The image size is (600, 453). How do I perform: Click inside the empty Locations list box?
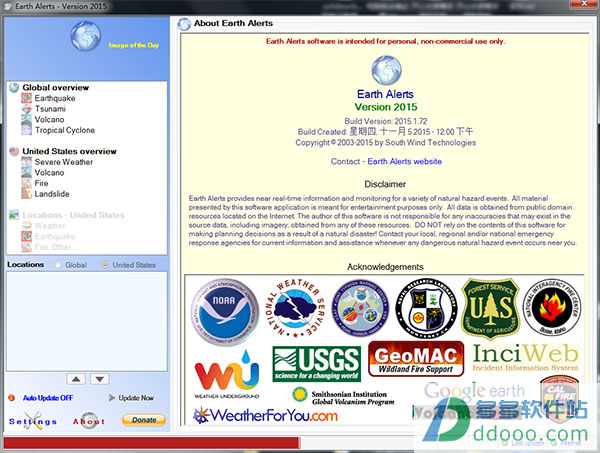point(86,321)
